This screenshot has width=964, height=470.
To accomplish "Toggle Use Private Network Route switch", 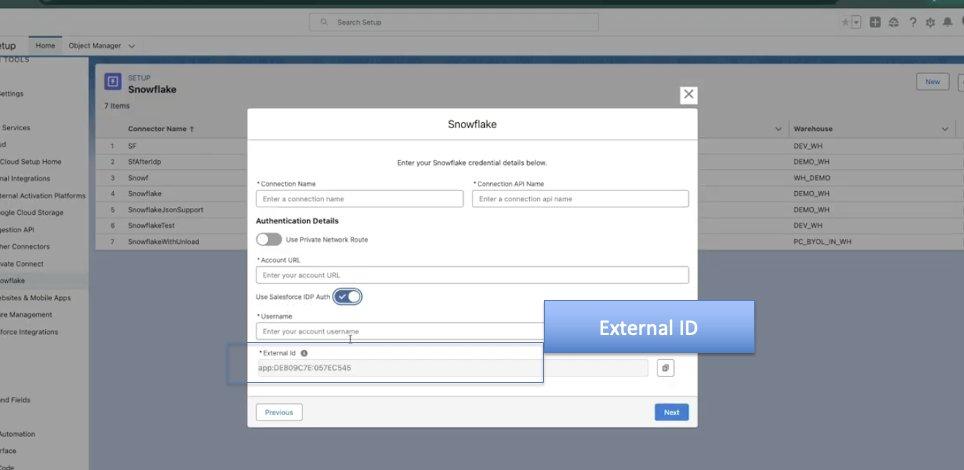I will click(x=269, y=239).
